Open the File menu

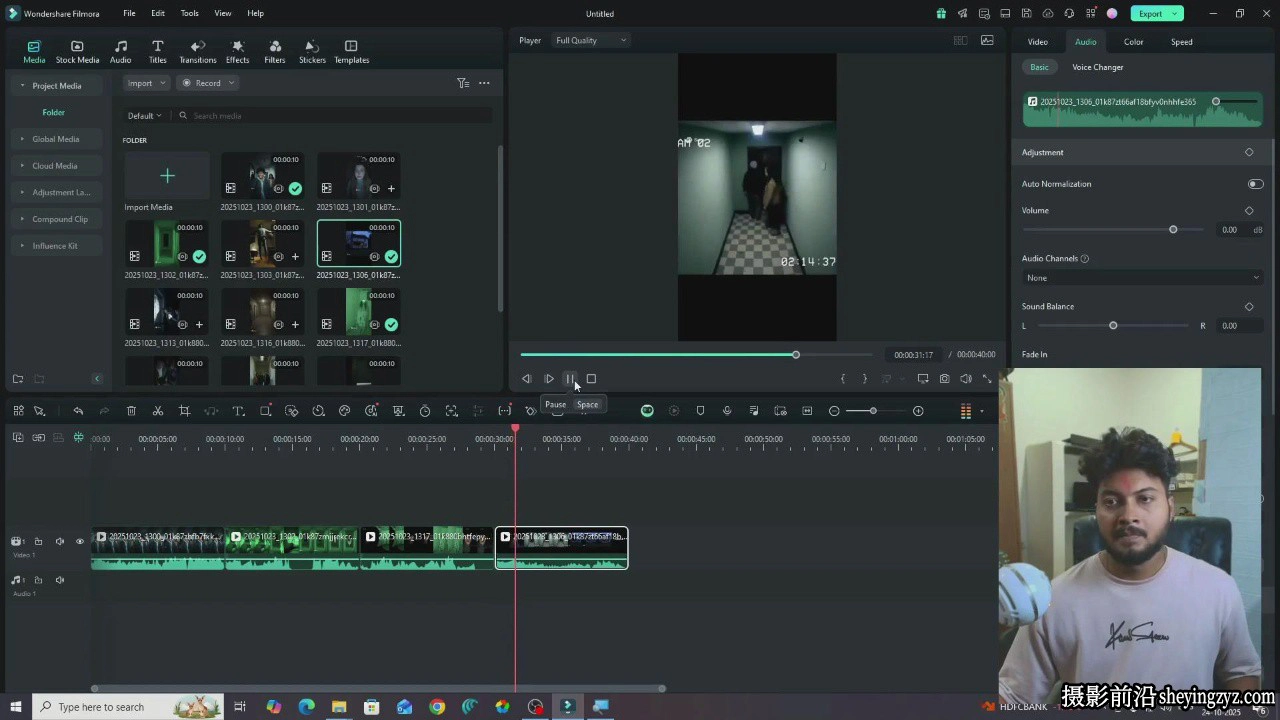[x=129, y=14]
